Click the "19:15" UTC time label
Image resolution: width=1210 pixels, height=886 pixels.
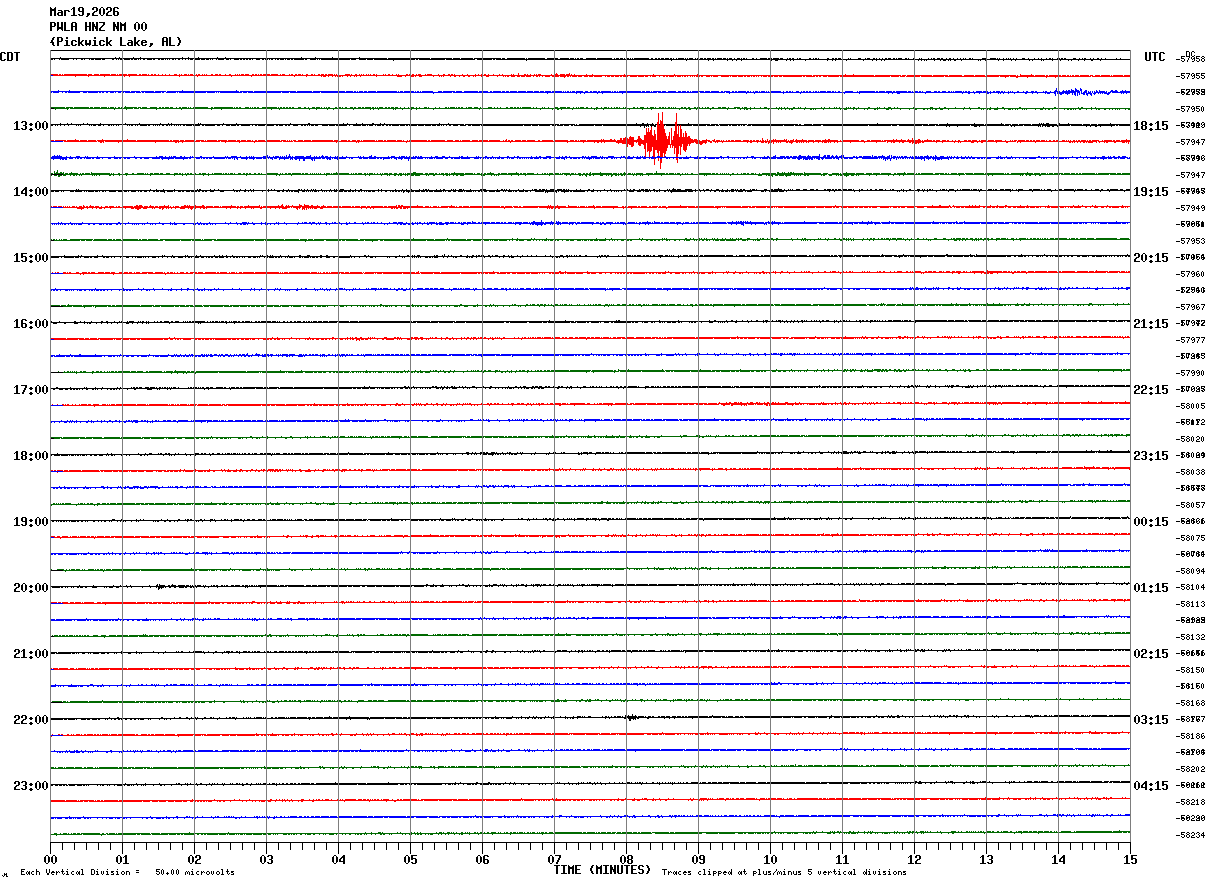[1151, 192]
